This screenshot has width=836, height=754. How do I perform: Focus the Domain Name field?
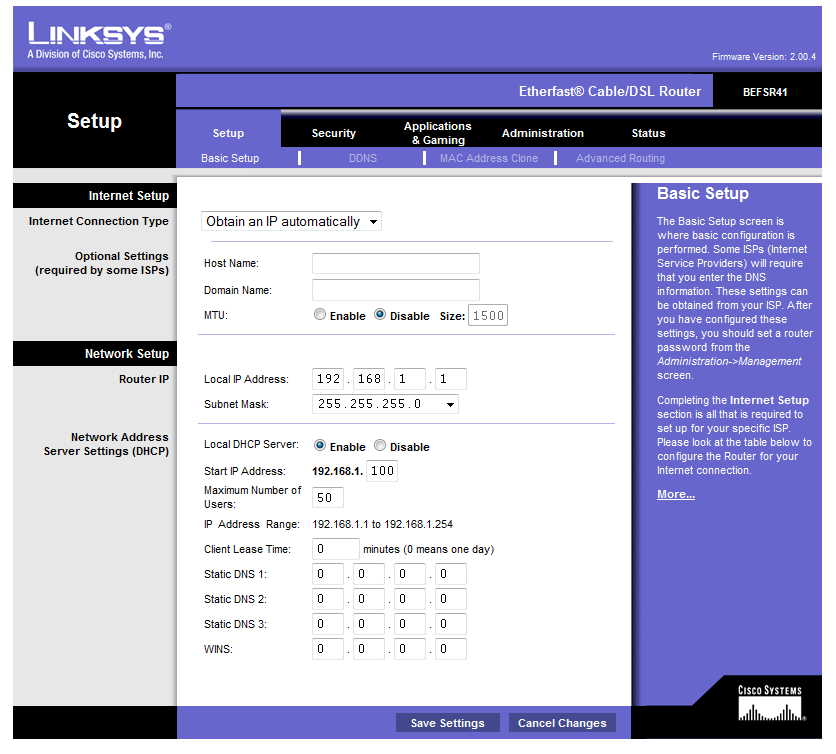pos(396,290)
